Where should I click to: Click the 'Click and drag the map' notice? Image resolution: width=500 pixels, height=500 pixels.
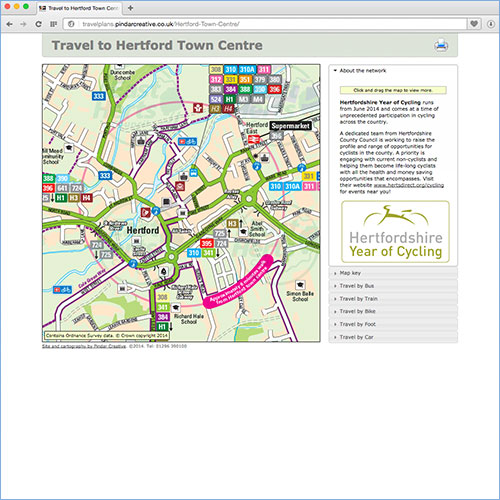[393, 90]
